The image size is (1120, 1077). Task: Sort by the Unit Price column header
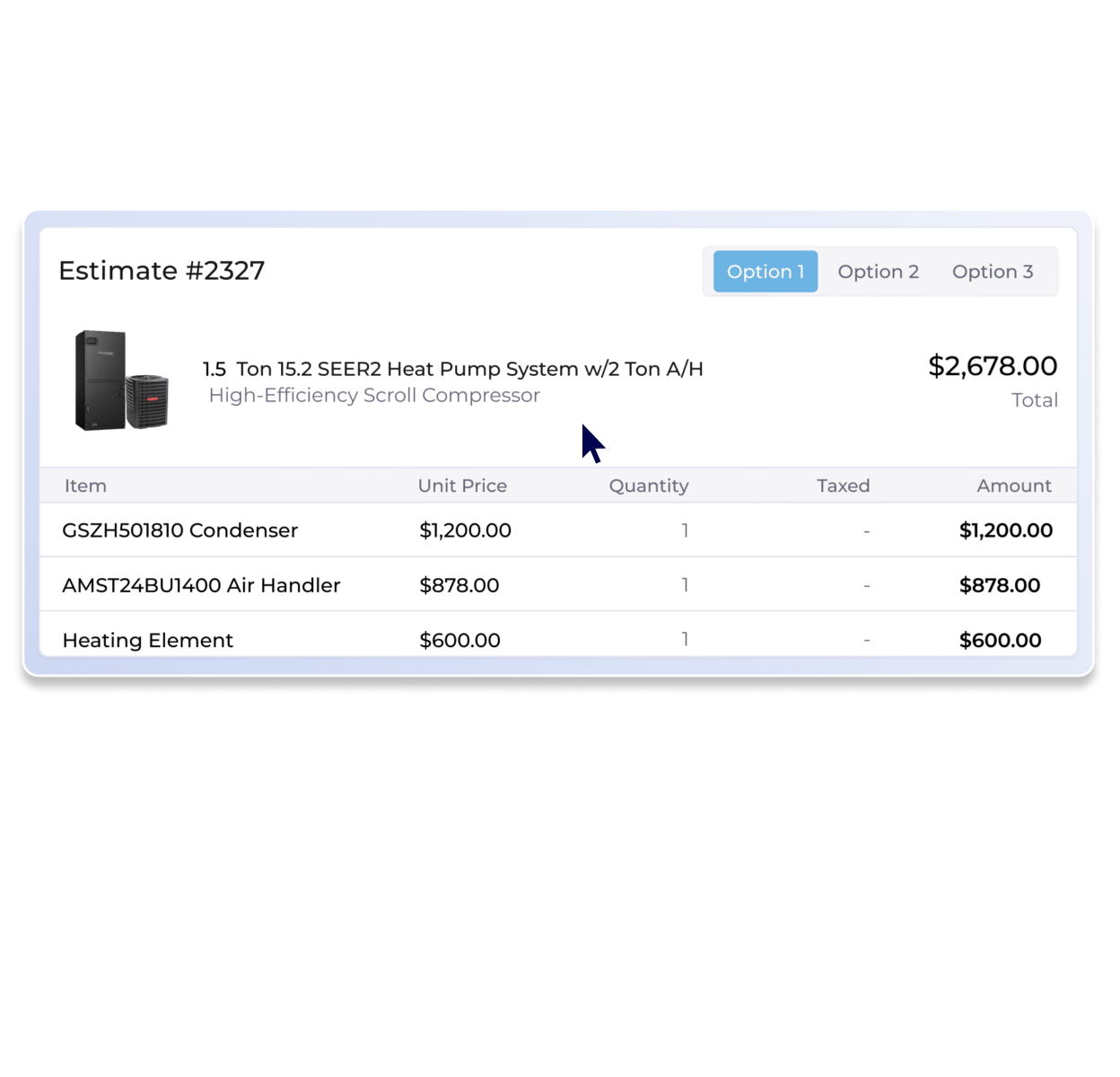coord(462,486)
